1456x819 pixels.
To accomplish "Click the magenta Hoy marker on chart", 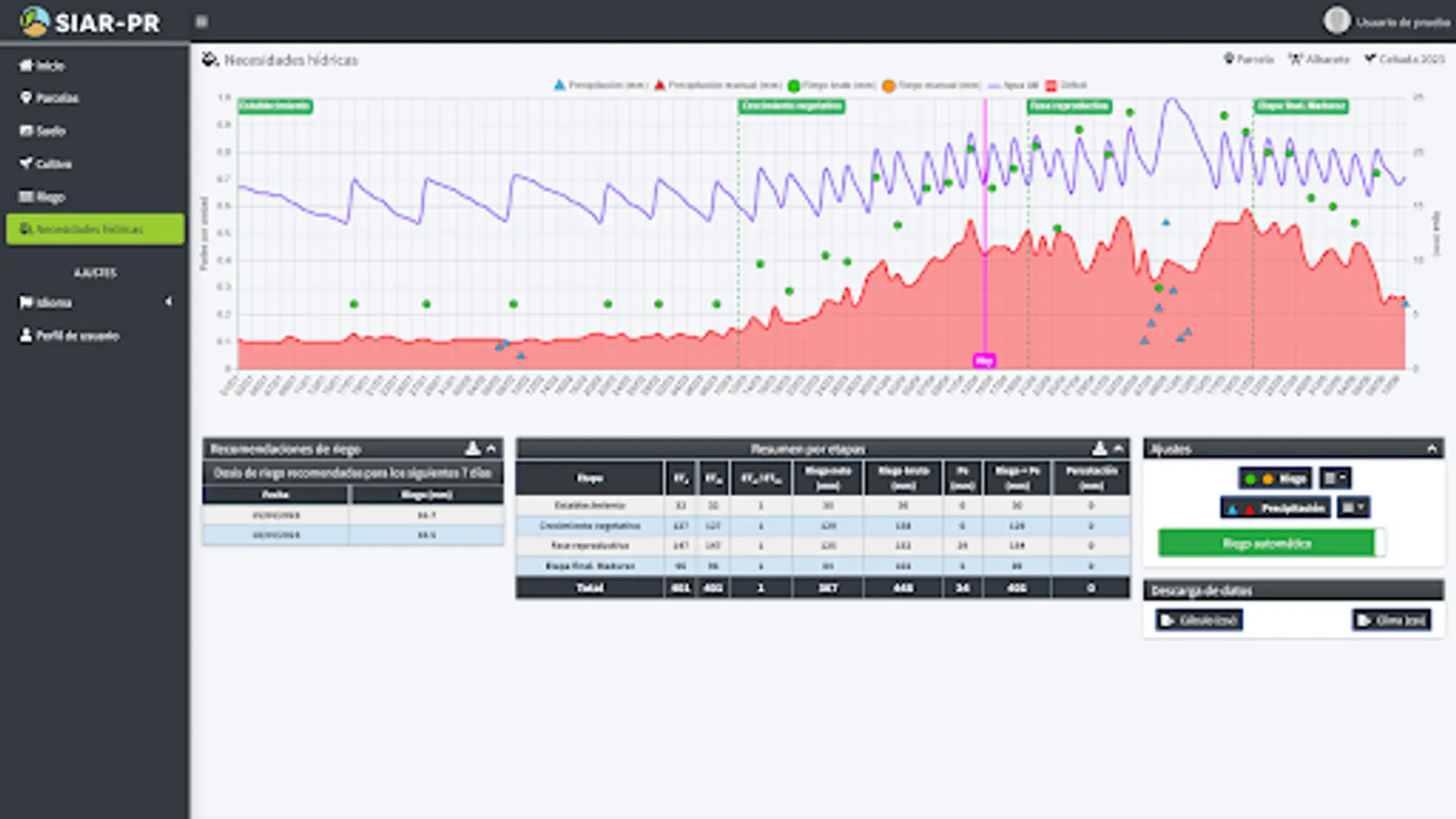I will pyautogui.click(x=984, y=360).
